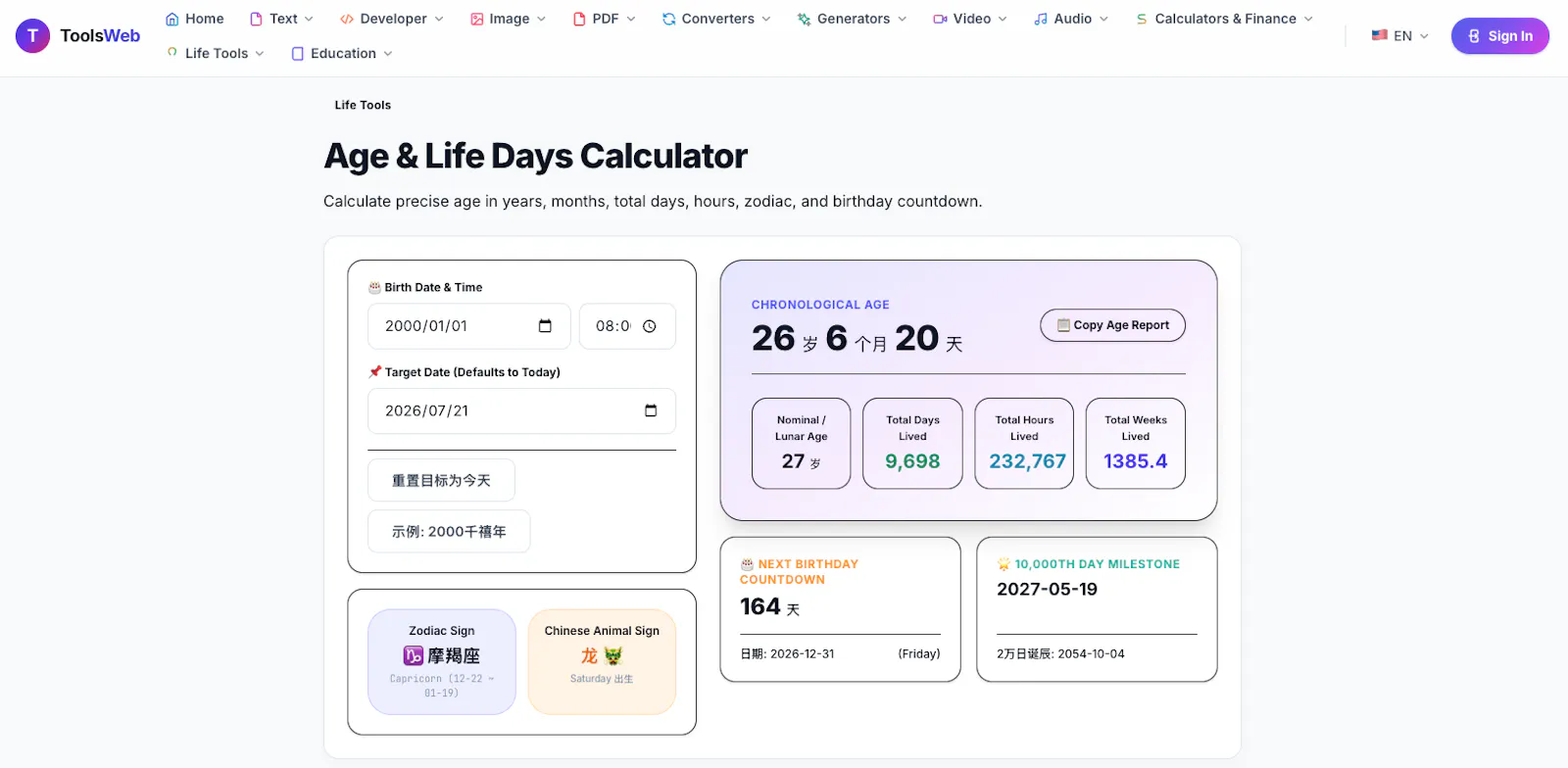Image resolution: width=1568 pixels, height=768 pixels.
Task: Expand the Audio menu chevron
Action: (1103, 19)
